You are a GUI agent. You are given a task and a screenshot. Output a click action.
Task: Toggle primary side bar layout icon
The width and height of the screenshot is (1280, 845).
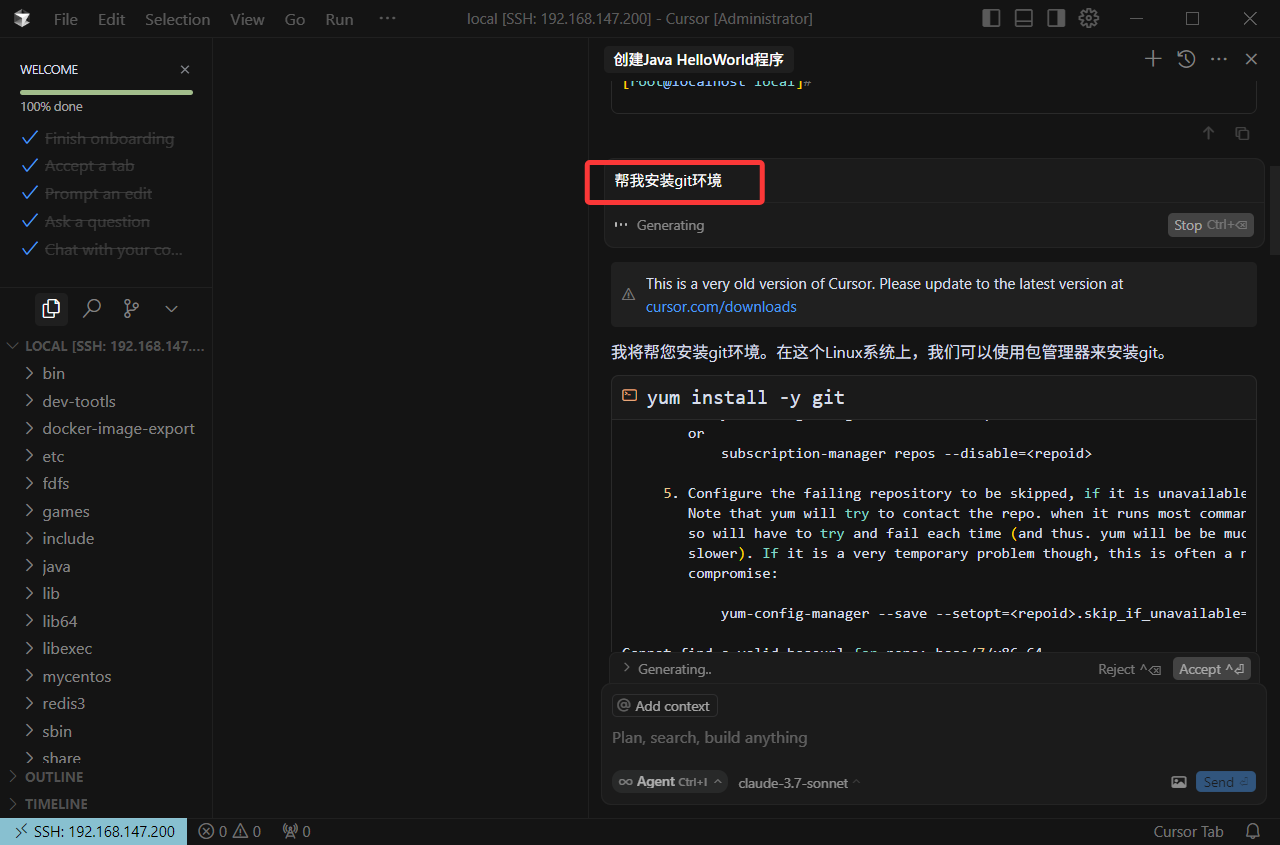[991, 18]
